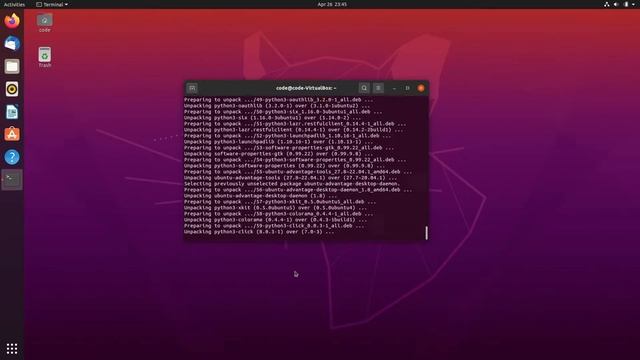Select the Terminal icon in the dock

[x=12, y=180]
